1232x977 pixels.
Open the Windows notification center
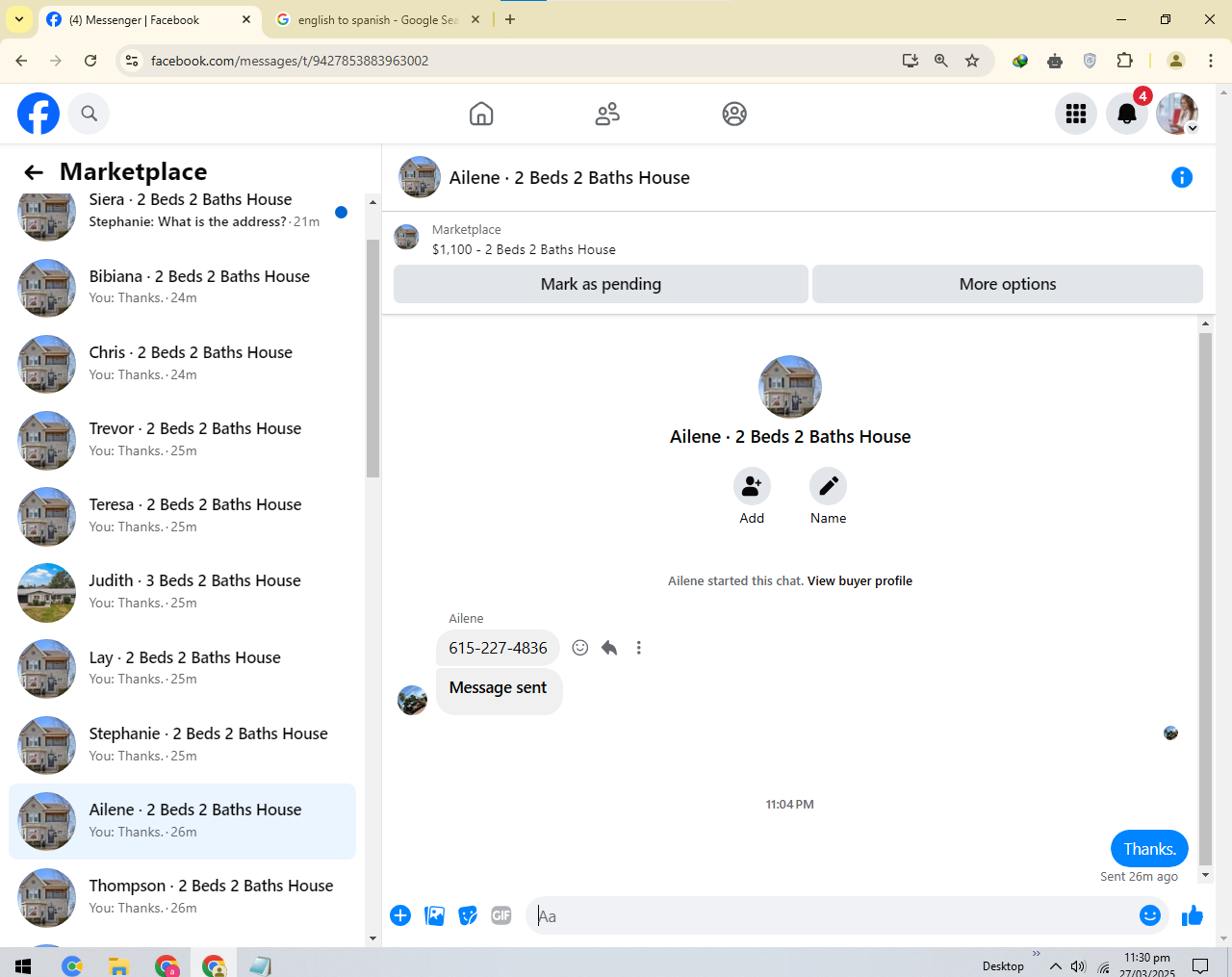(1200, 965)
